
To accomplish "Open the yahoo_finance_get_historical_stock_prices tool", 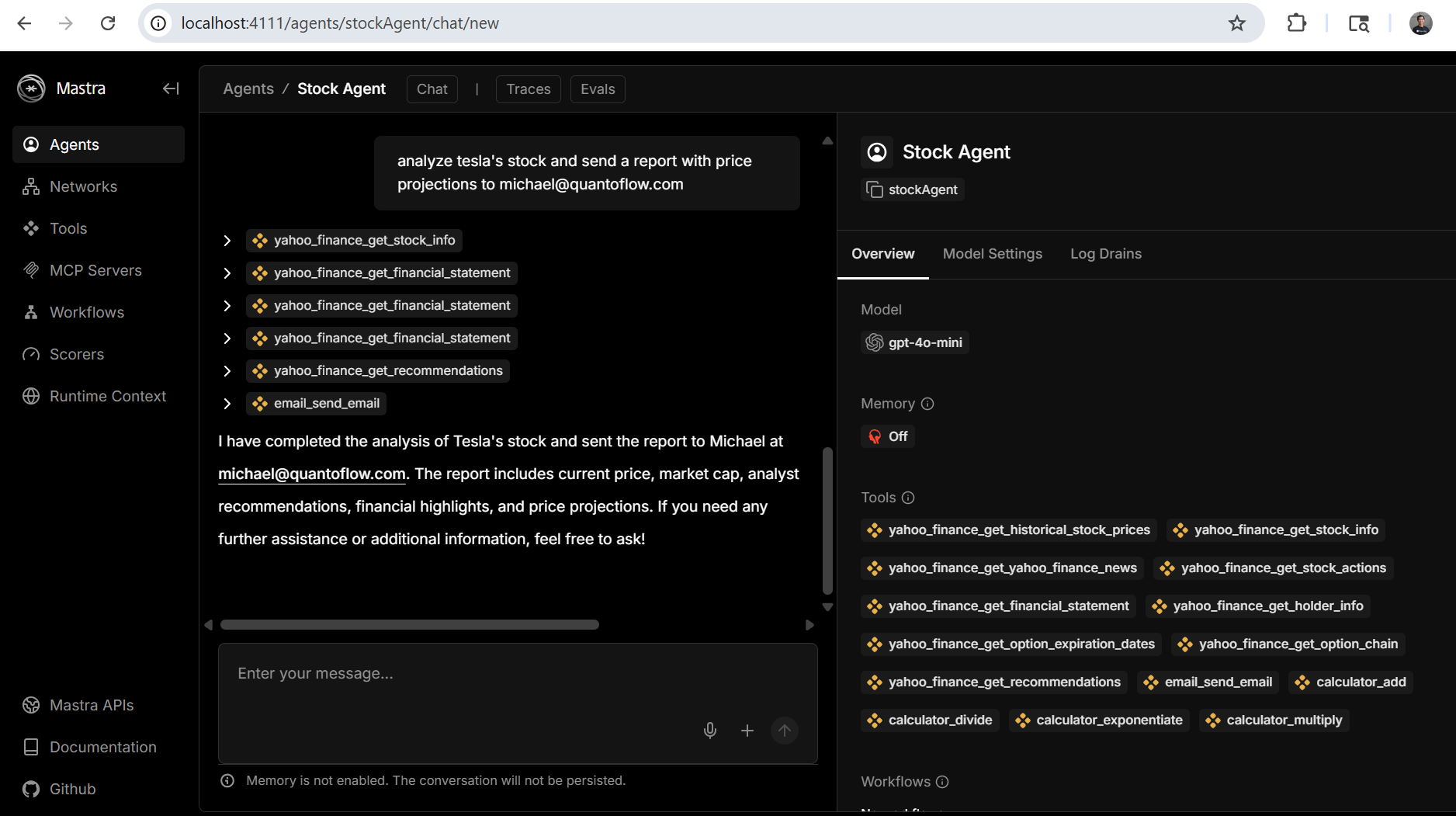I will tap(1009, 530).
